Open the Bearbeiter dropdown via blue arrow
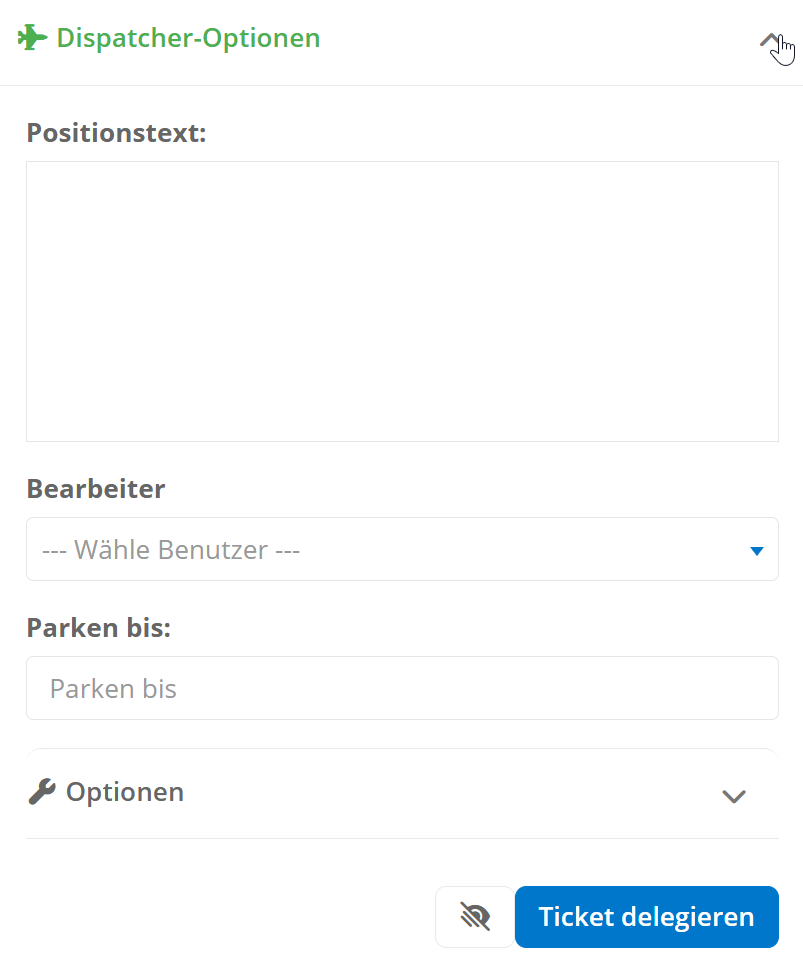 (757, 551)
